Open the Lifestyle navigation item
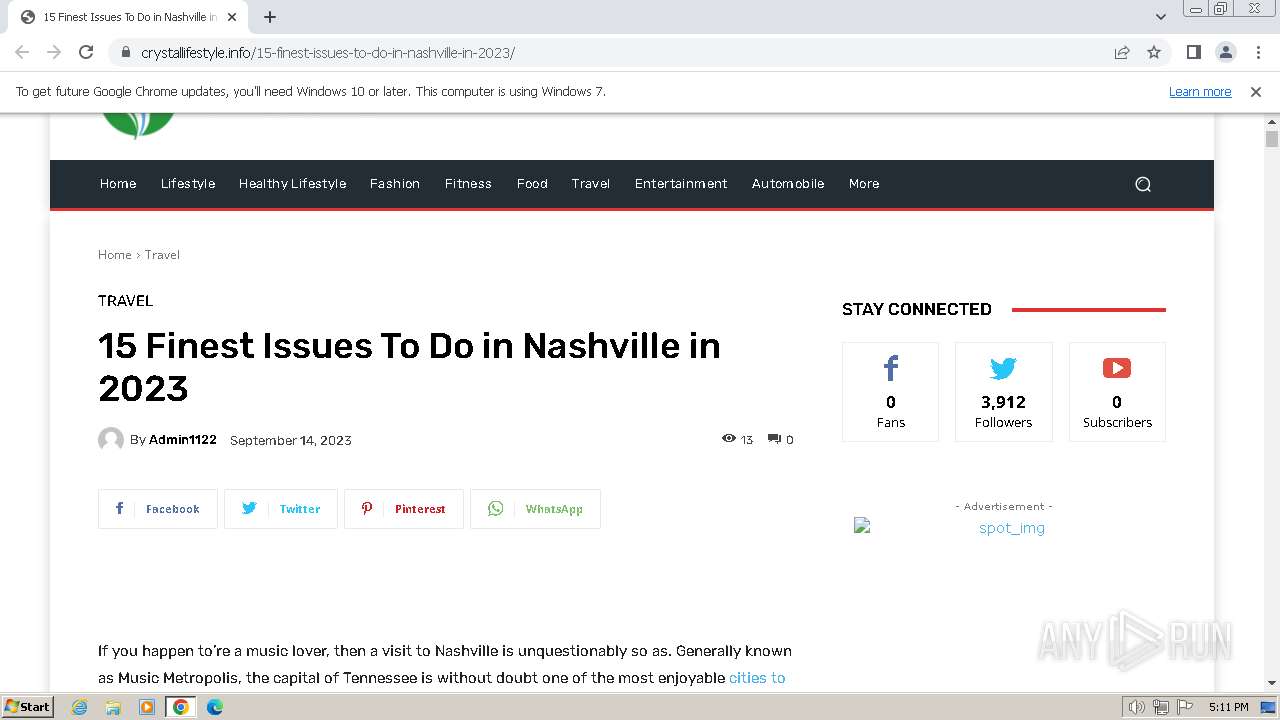 pos(188,184)
